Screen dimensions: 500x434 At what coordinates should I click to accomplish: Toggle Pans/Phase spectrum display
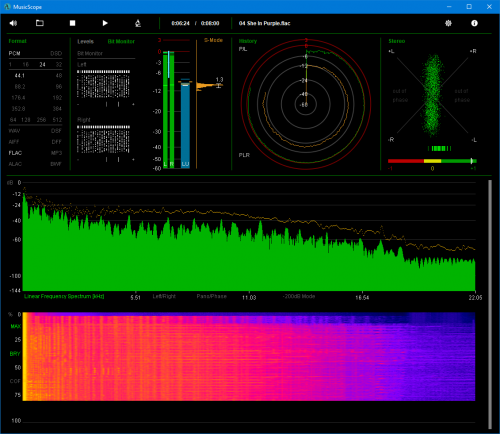211,296
